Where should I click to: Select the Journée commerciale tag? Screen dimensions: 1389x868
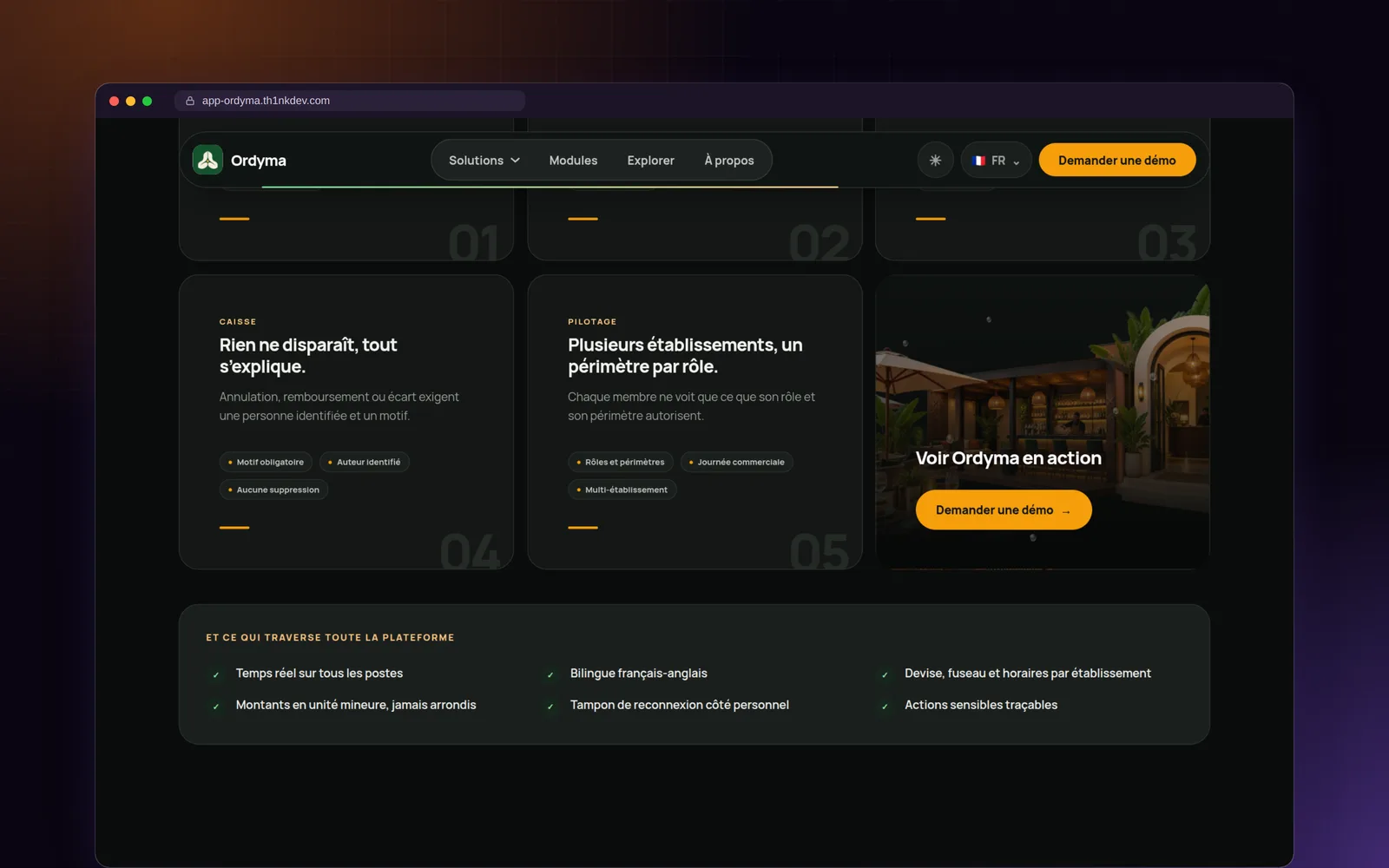736,462
